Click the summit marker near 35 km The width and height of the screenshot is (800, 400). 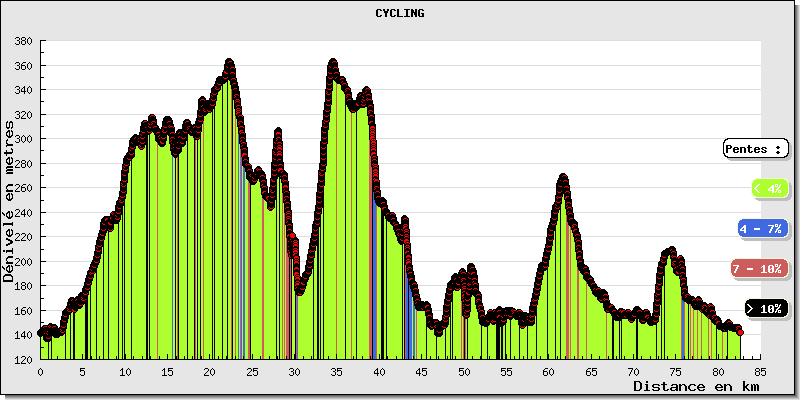[x=333, y=63]
